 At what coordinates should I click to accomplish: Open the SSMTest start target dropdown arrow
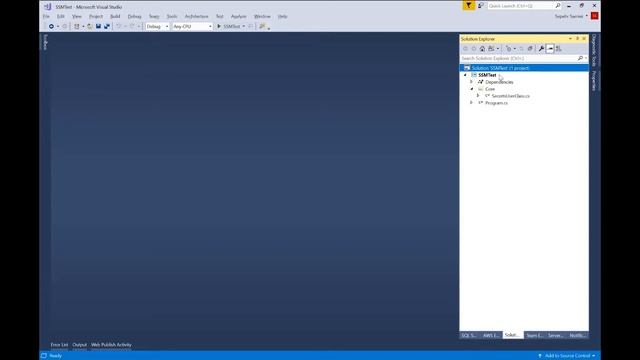[x=244, y=26]
